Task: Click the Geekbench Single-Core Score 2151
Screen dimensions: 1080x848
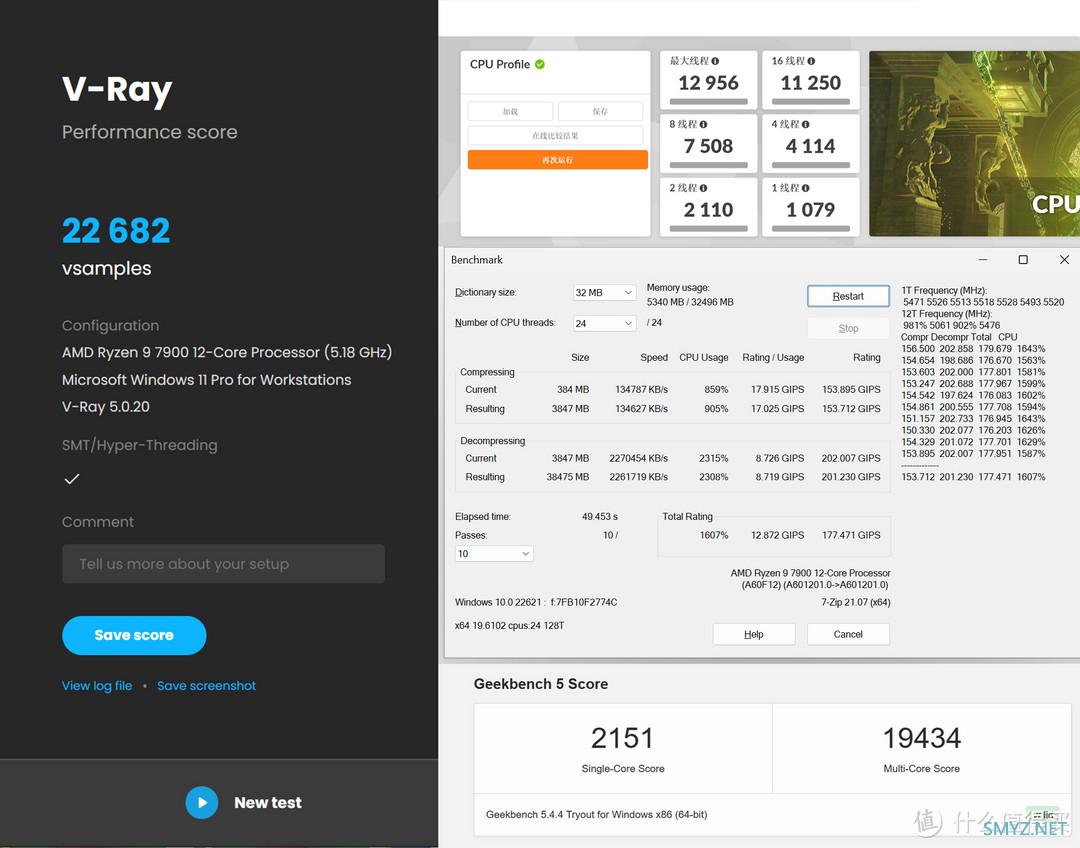Action: click(622, 738)
